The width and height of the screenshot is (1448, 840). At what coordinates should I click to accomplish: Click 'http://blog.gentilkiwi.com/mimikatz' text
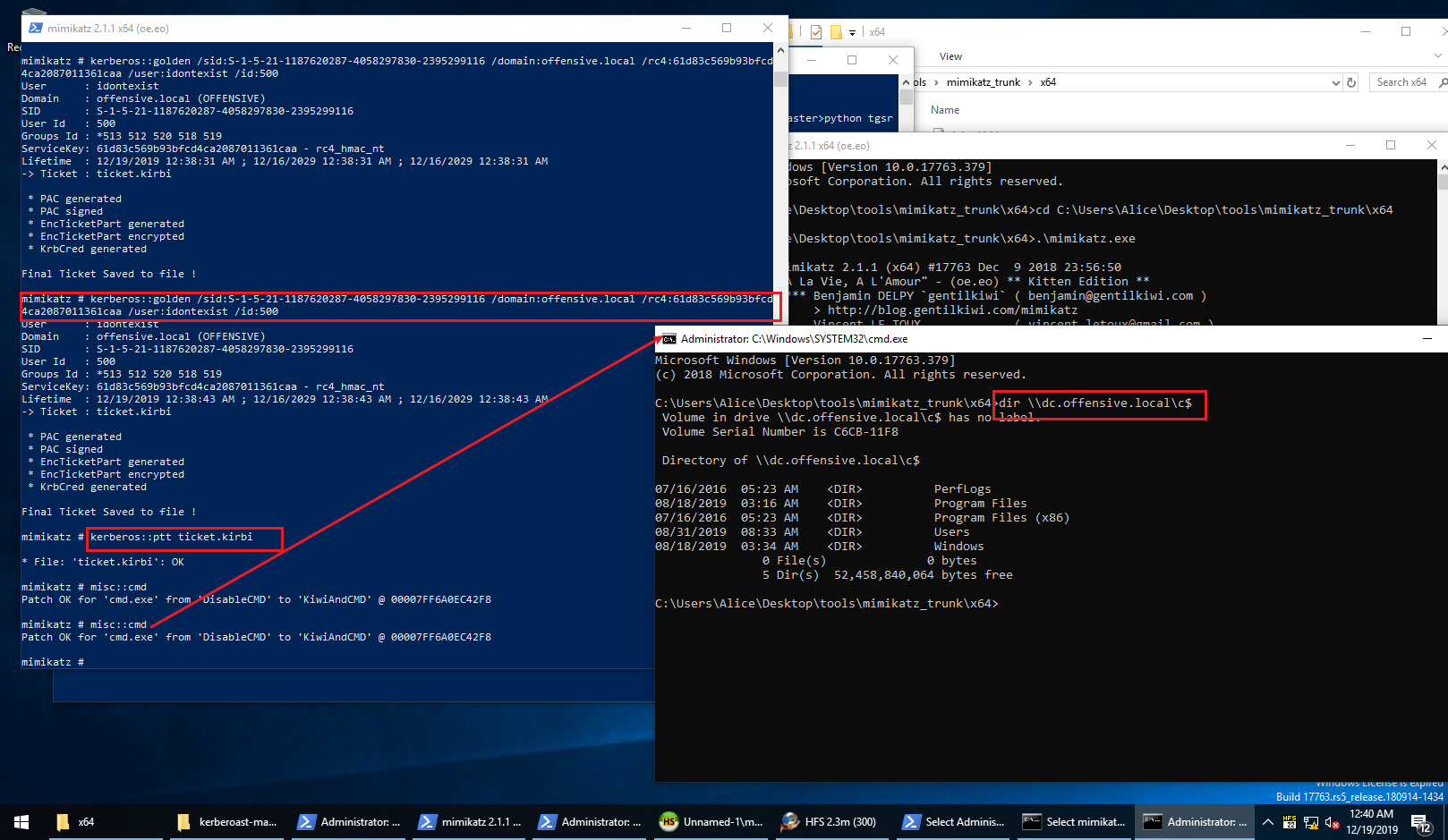(x=952, y=310)
